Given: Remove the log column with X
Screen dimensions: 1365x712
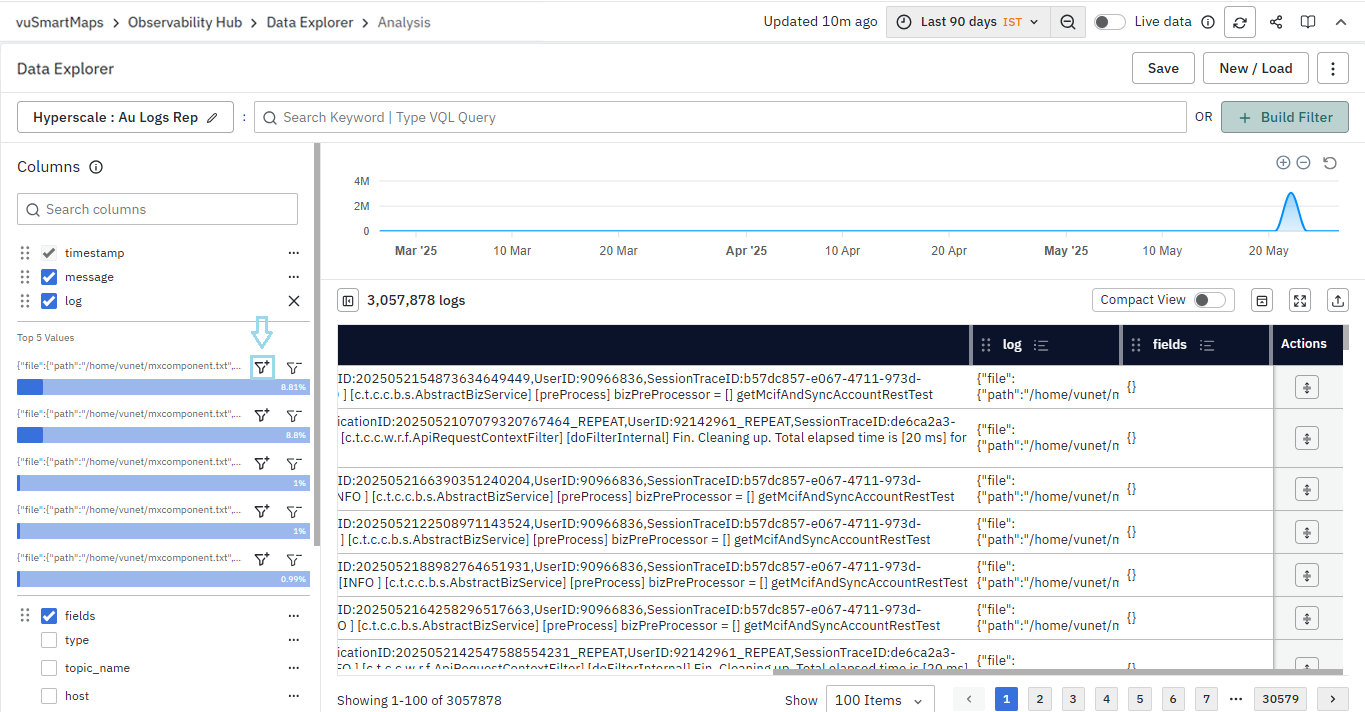Looking at the screenshot, I should 294,301.
